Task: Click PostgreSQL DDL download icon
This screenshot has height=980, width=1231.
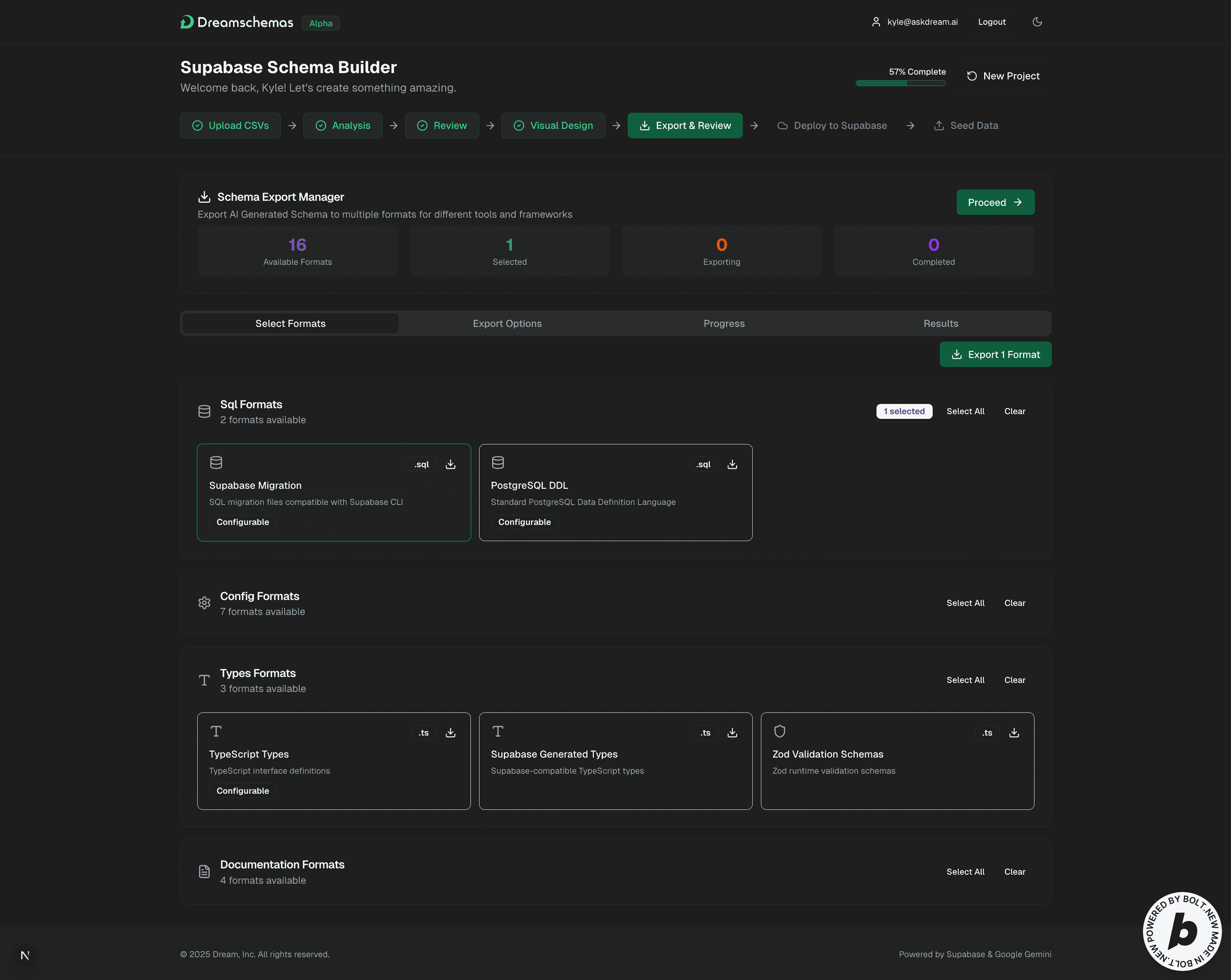Action: pos(732,464)
